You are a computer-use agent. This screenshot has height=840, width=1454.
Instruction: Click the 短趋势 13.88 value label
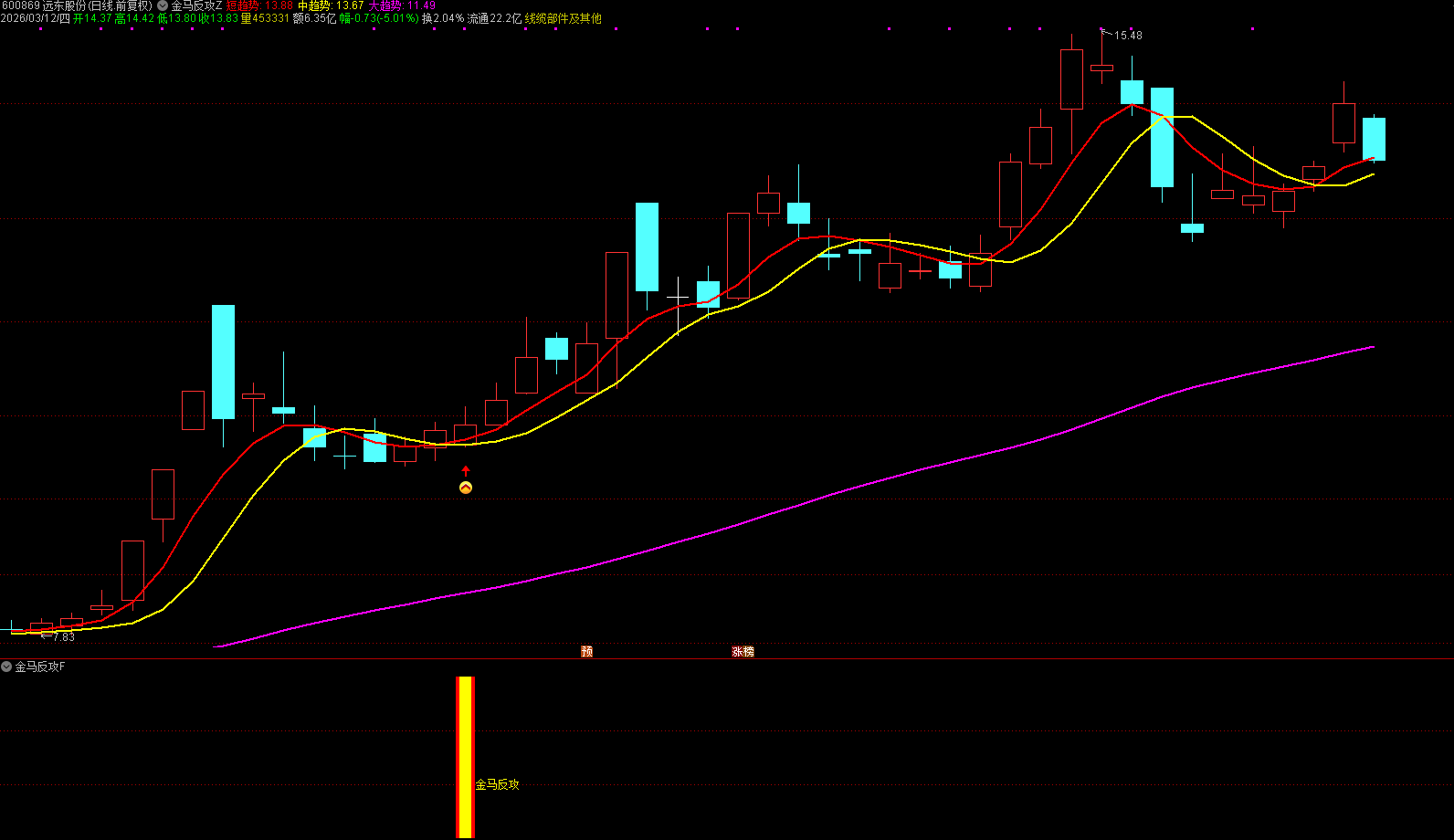click(x=259, y=5)
